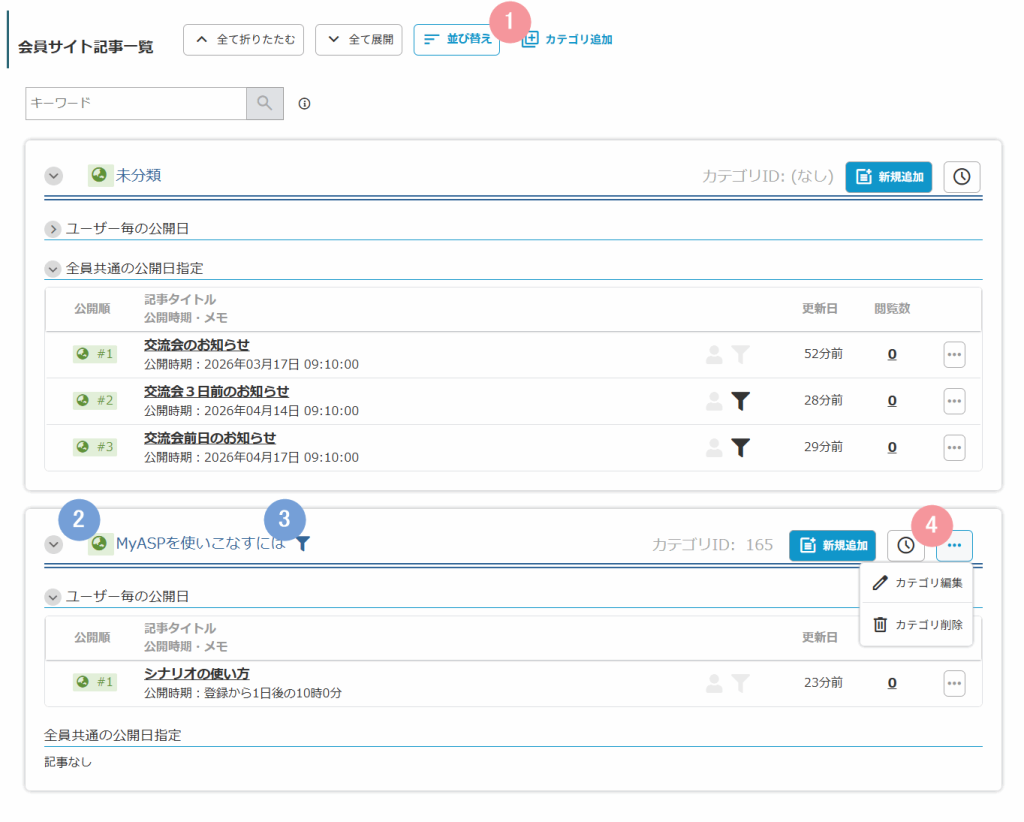Collapse the MyASPを使いこなすには category
The image size is (1024, 822).
[x=54, y=545]
